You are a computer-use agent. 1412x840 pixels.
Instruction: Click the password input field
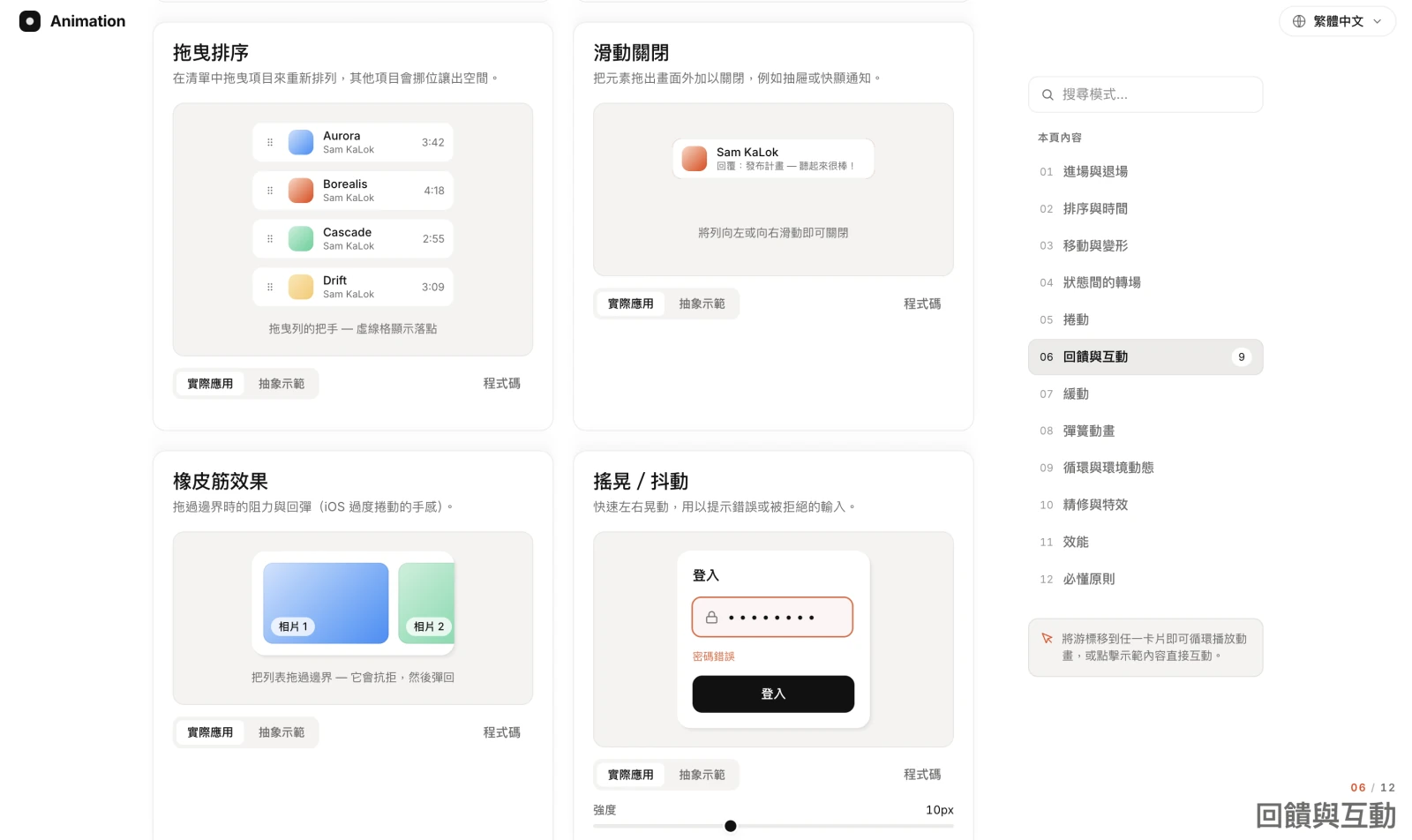[773, 618]
